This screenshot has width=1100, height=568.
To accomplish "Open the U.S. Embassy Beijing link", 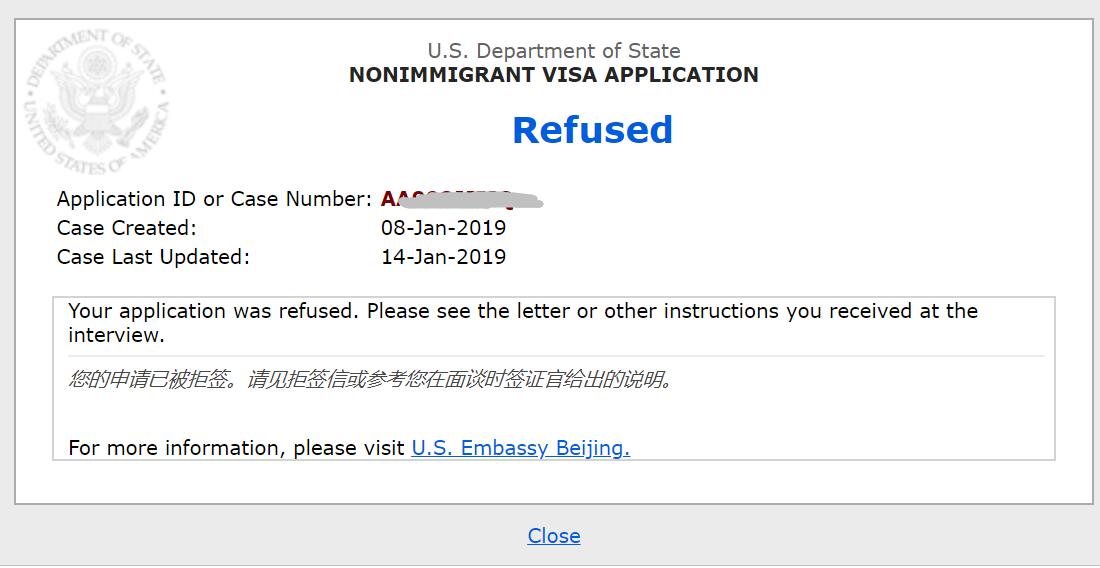I will tap(521, 447).
